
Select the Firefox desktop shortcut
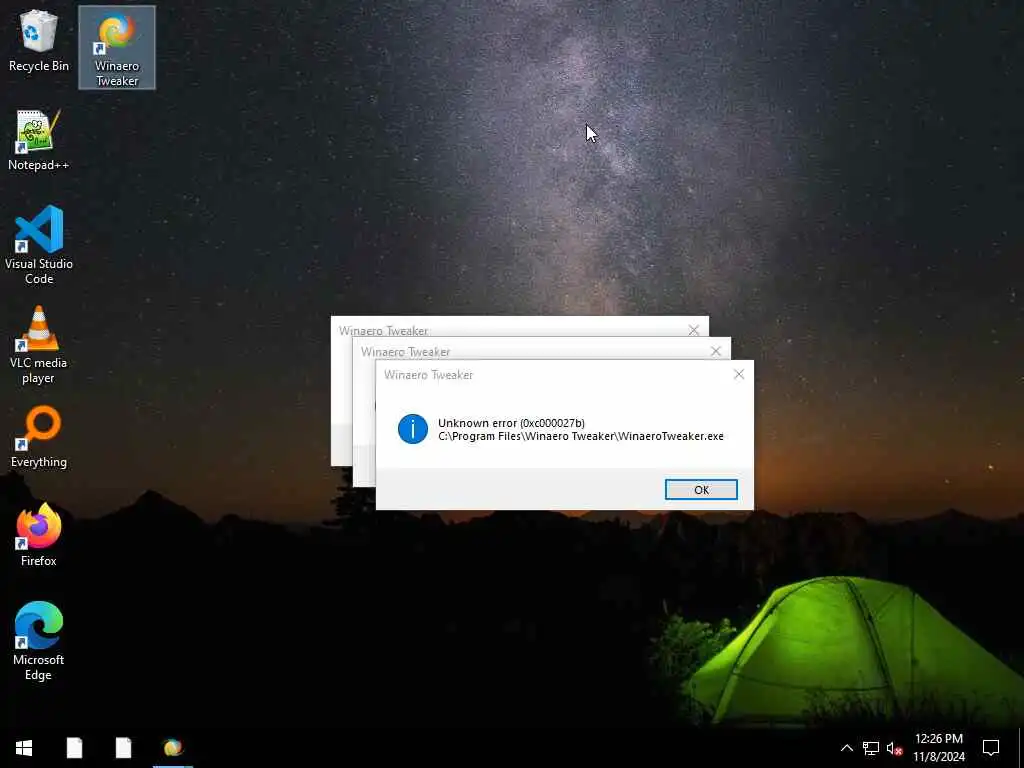[x=39, y=536]
